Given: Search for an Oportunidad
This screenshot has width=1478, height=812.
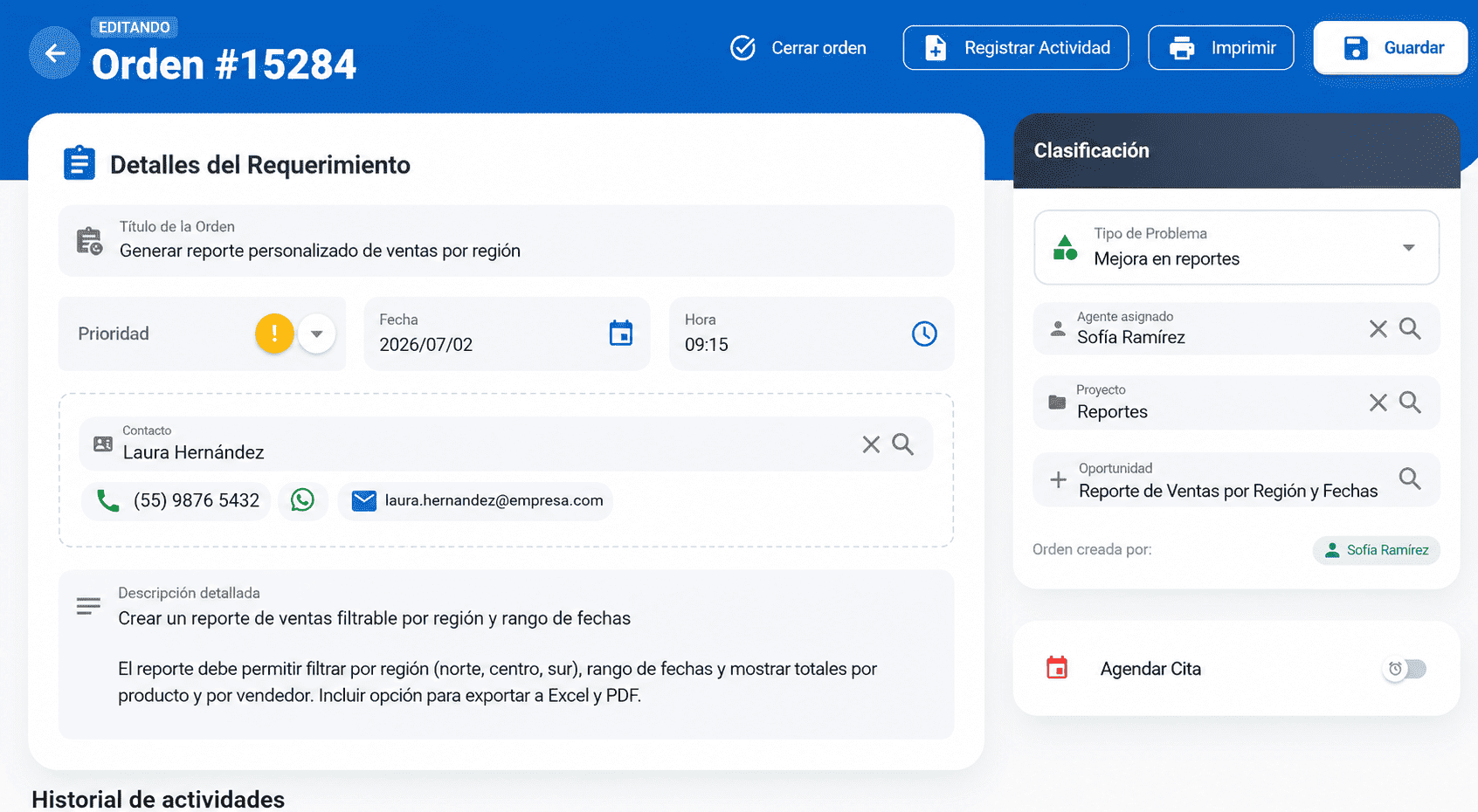Looking at the screenshot, I should (x=1410, y=478).
